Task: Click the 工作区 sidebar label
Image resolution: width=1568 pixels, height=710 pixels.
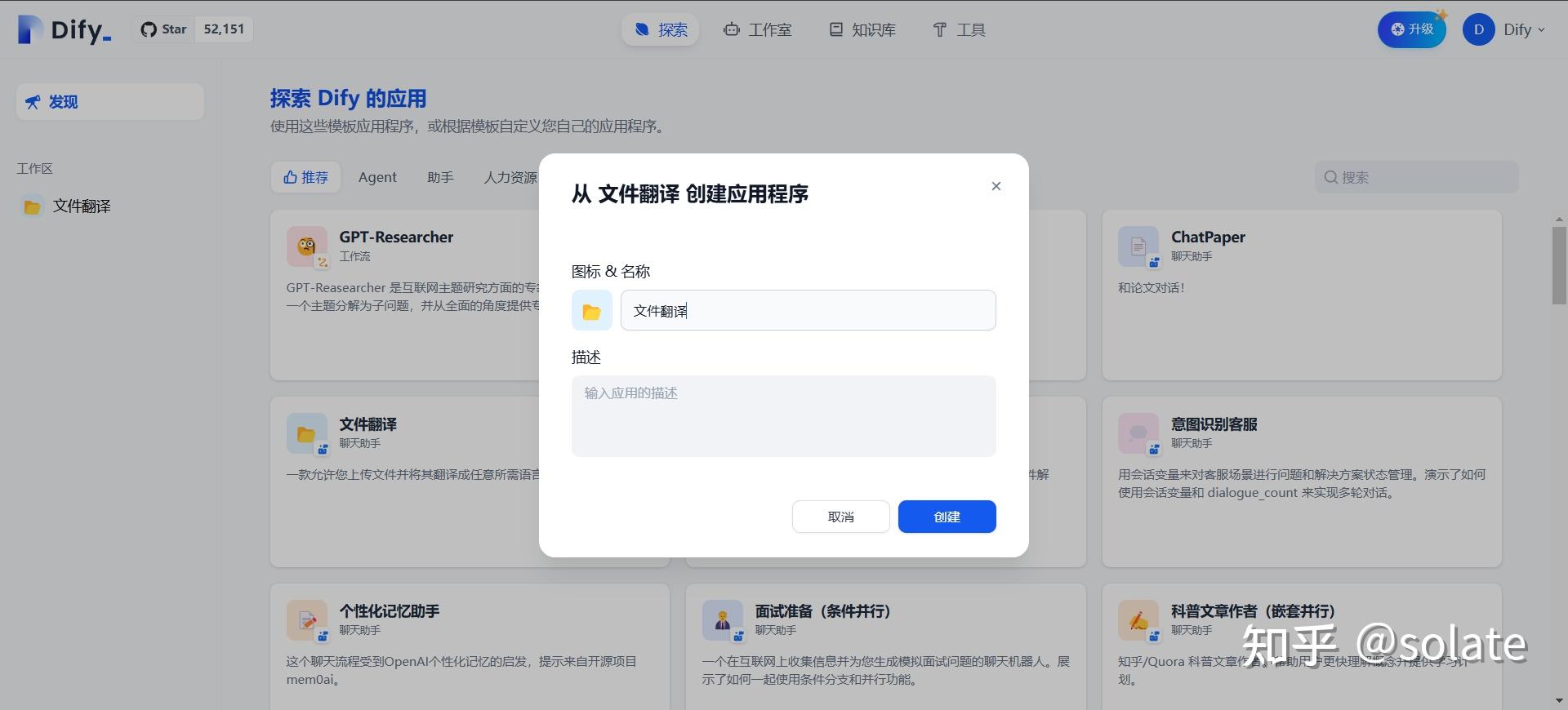Action: pos(34,169)
